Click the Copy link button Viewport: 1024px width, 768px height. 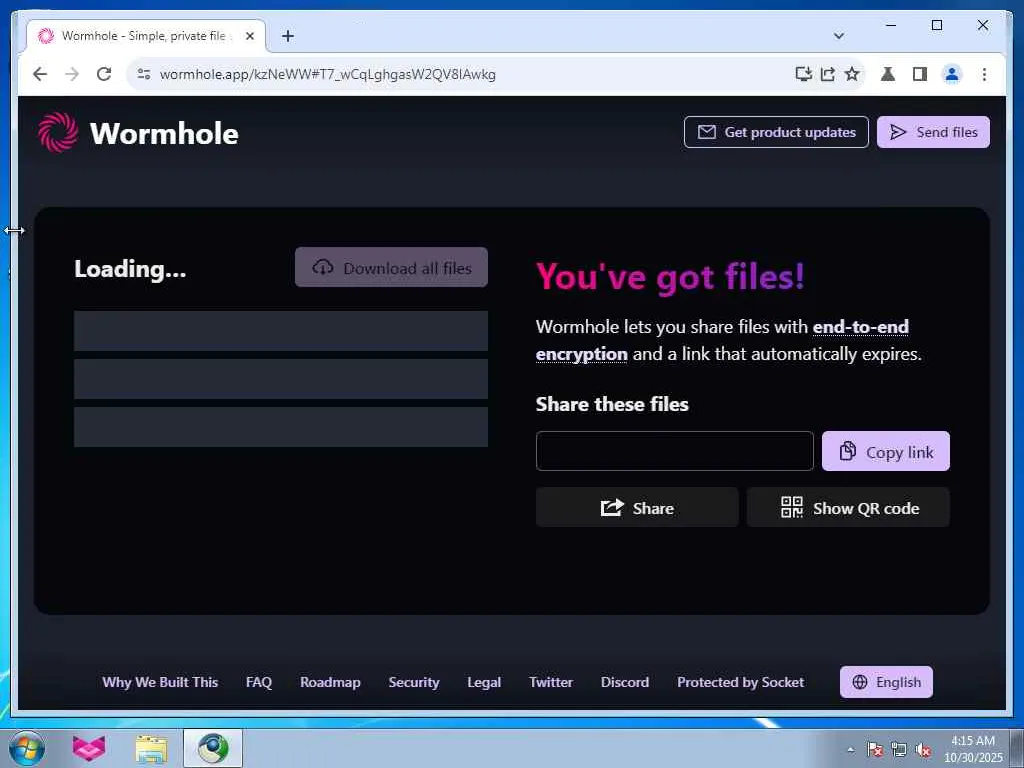[886, 451]
